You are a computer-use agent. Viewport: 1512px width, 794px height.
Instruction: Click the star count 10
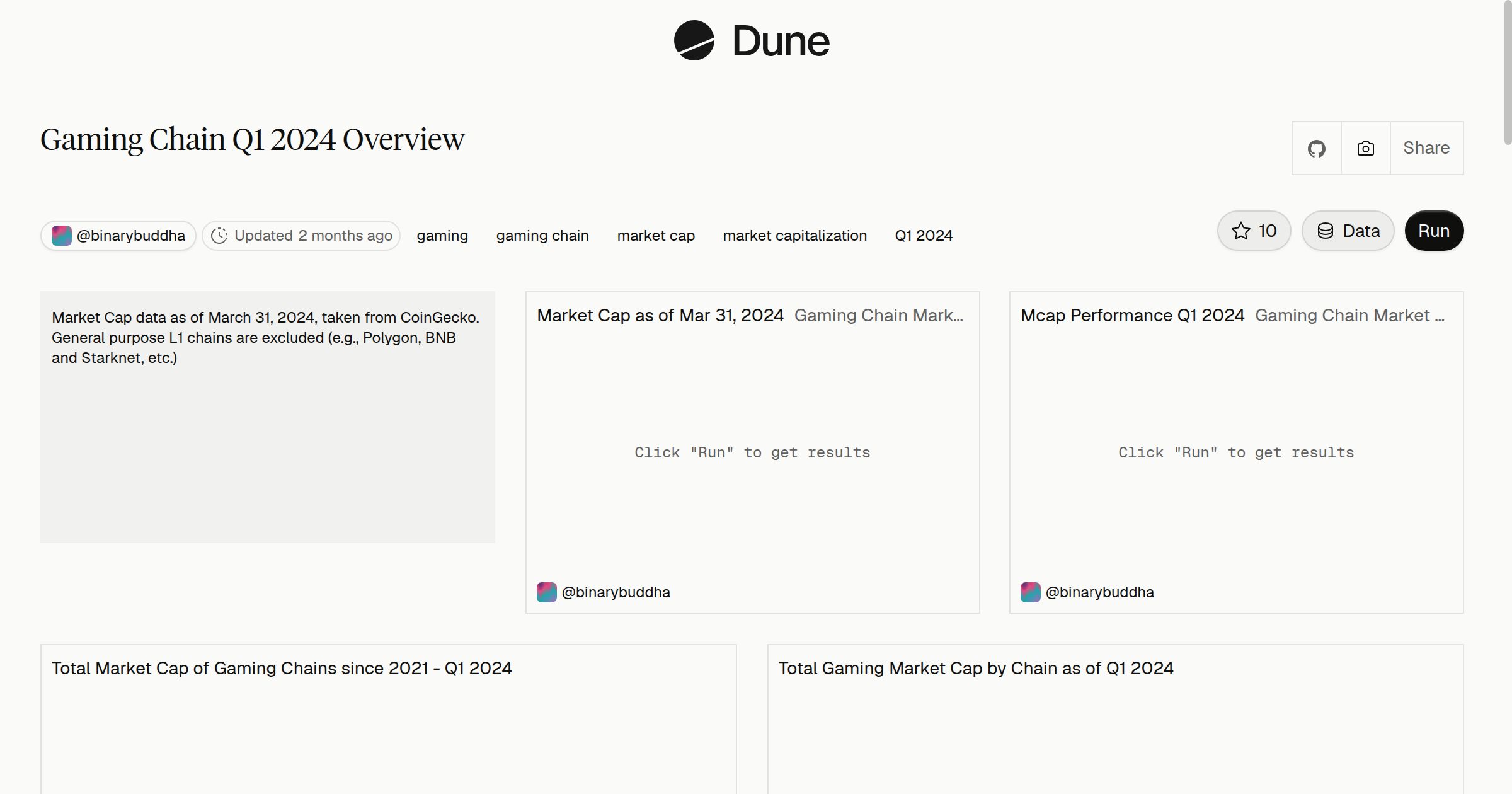[x=1268, y=231]
